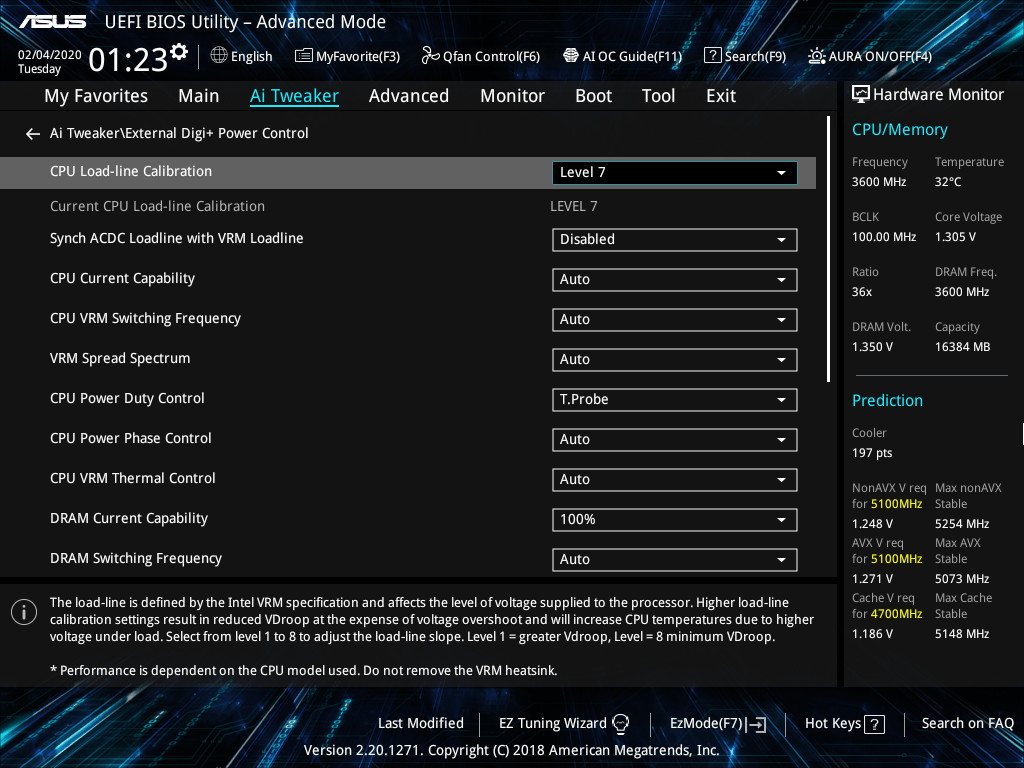Open DRAM Current Capability dropdown
Viewport: 1024px width, 768px height.
point(675,520)
